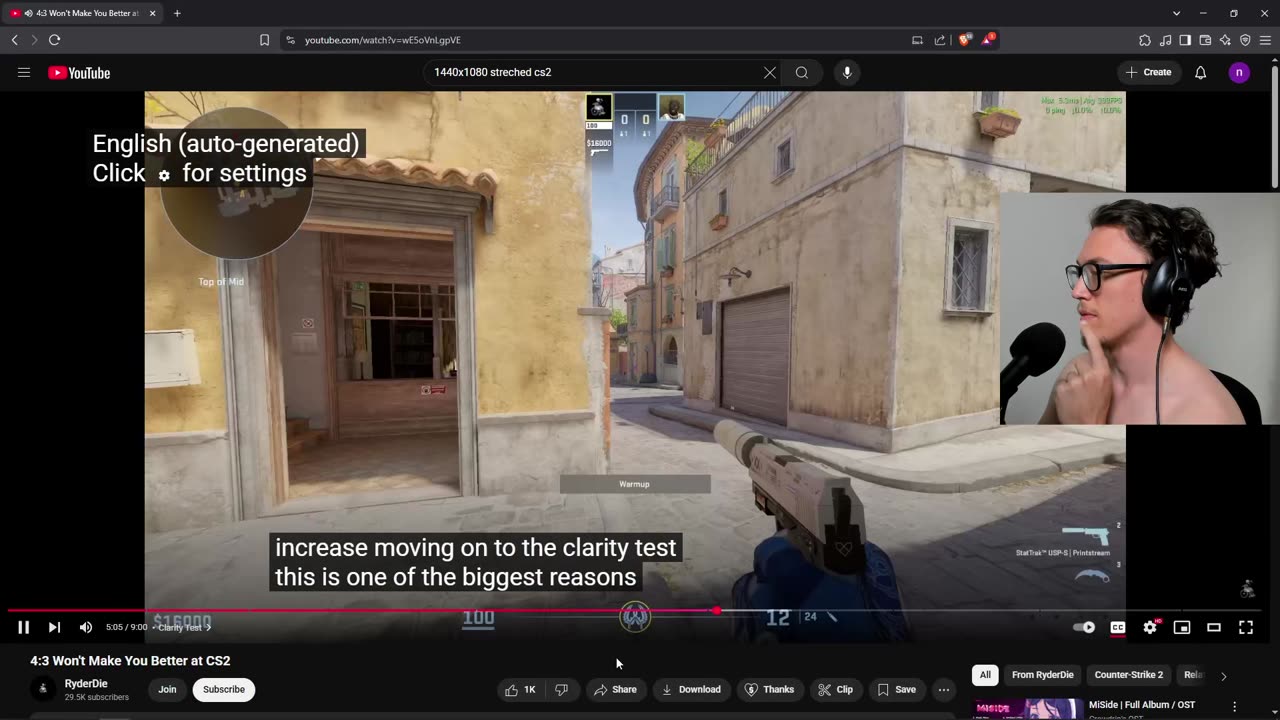Reload the page
This screenshot has height=720, width=1280.
[54, 40]
